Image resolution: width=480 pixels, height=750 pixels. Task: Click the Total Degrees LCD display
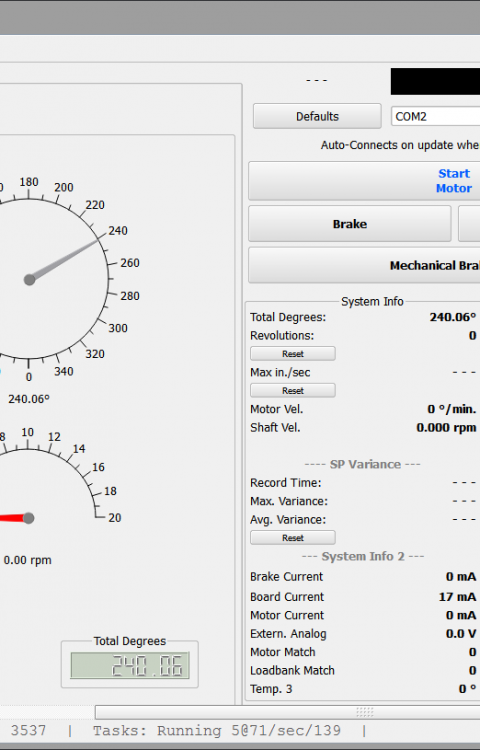pyautogui.click(x=130, y=665)
